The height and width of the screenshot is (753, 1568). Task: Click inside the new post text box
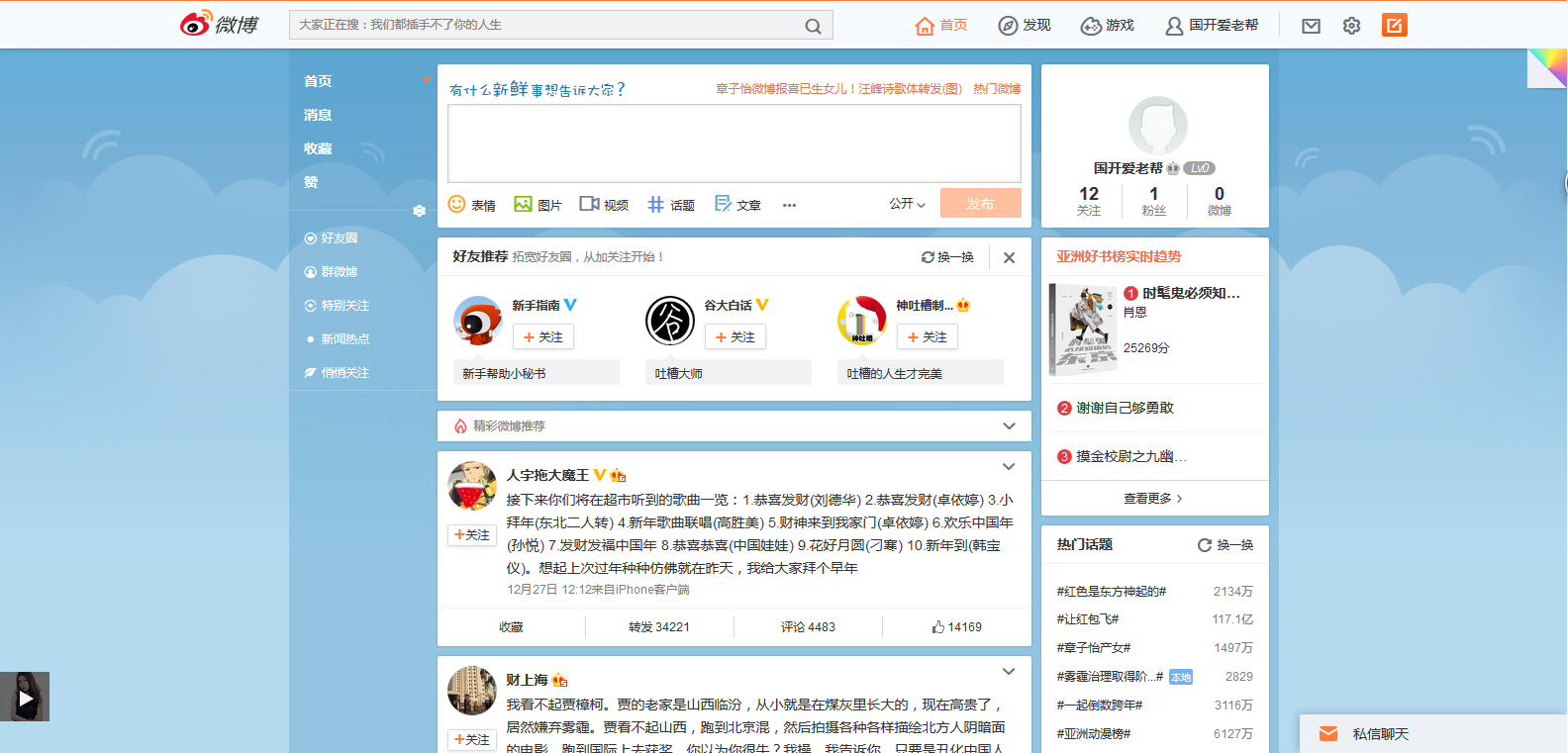pyautogui.click(x=734, y=143)
